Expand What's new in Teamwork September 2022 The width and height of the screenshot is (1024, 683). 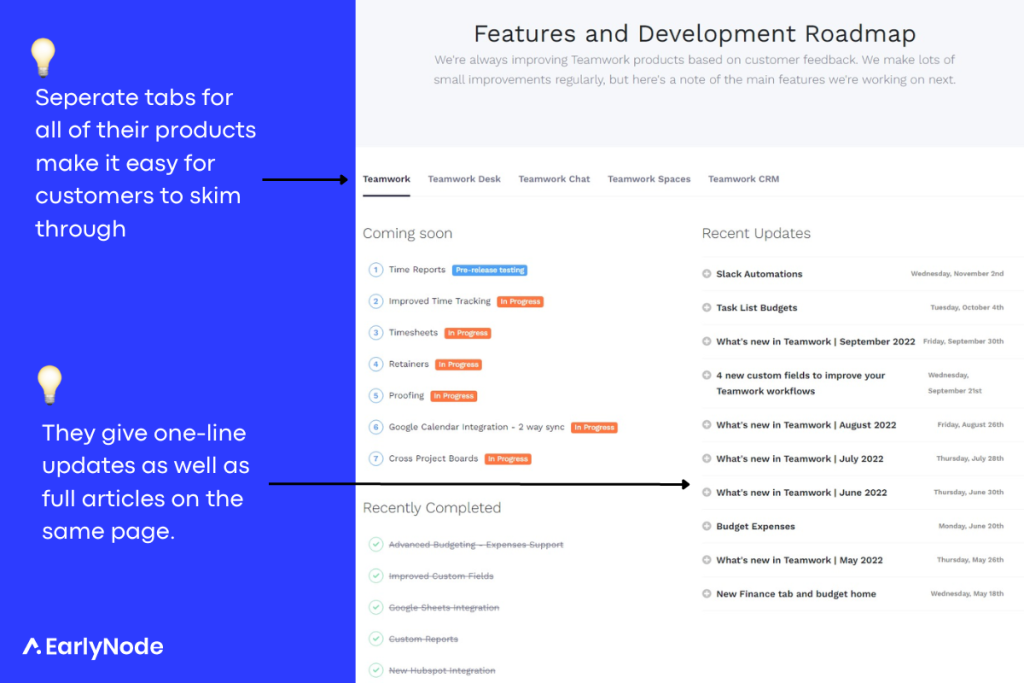point(707,342)
